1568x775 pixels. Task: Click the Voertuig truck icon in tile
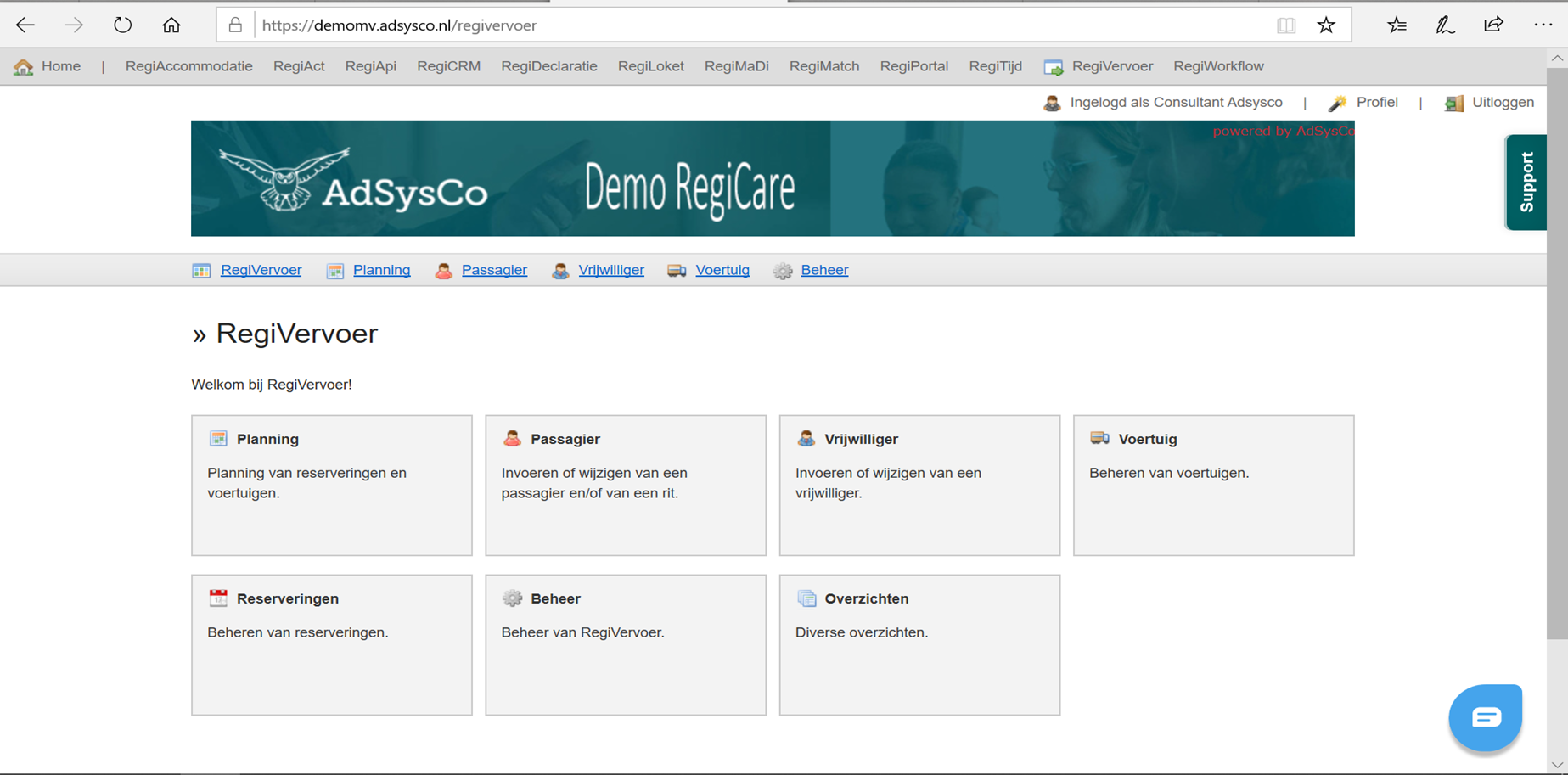click(1099, 438)
